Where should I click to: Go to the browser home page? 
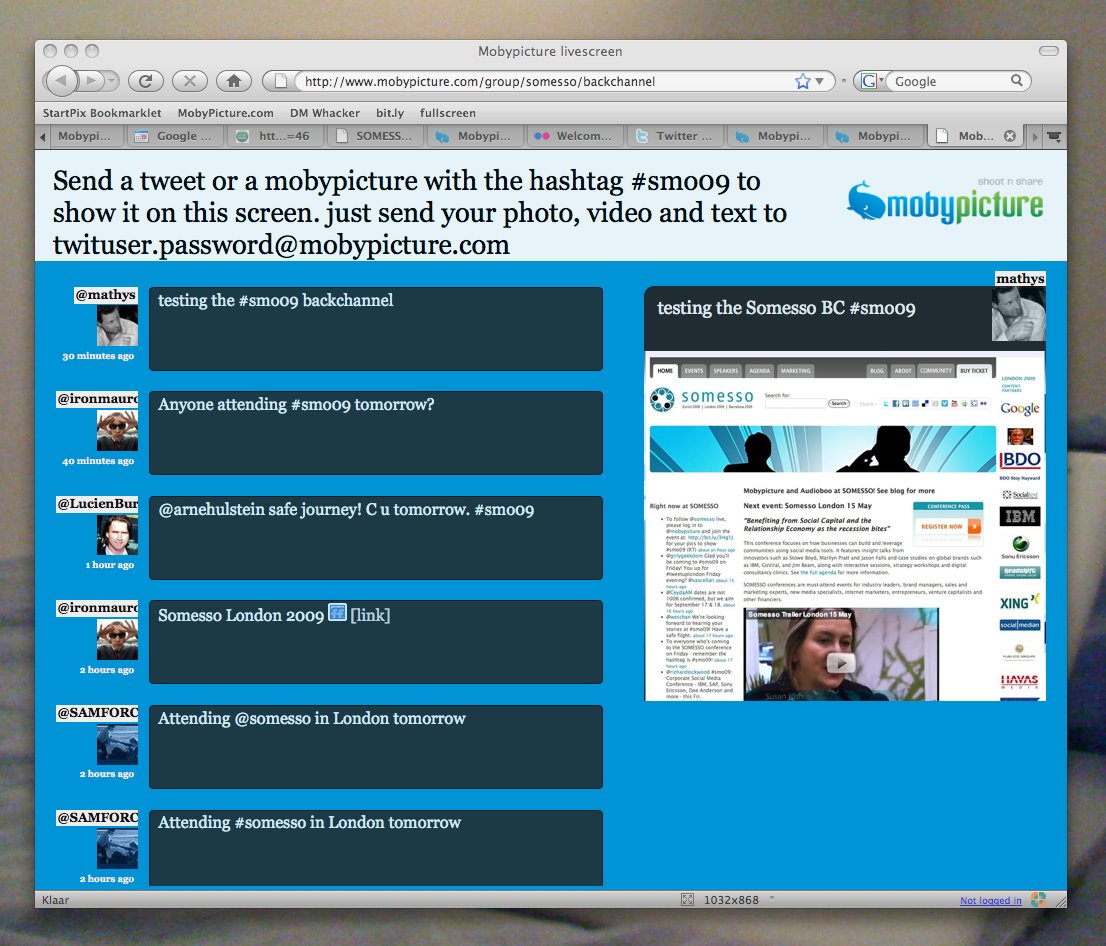point(233,81)
